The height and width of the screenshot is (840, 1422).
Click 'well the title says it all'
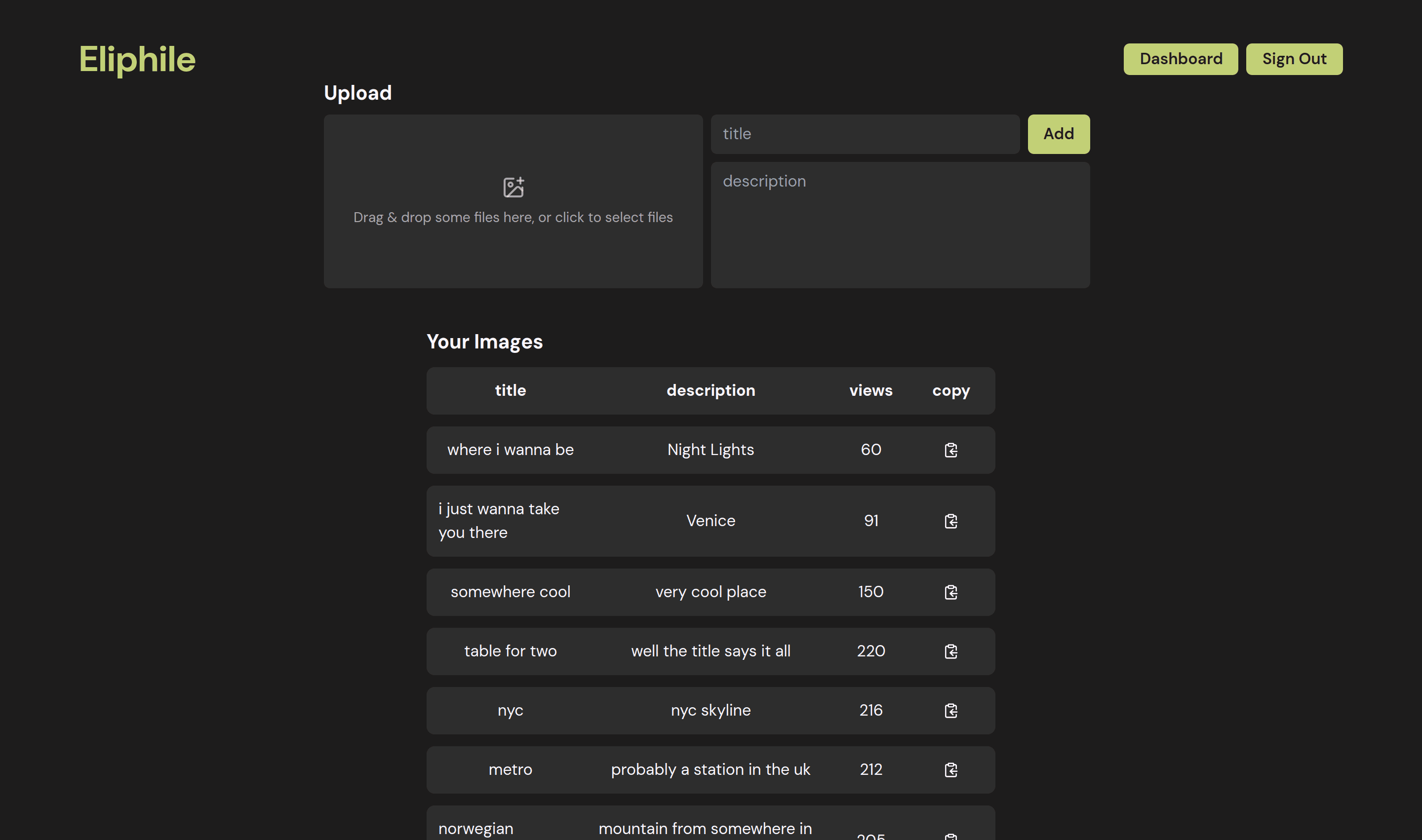pos(711,651)
